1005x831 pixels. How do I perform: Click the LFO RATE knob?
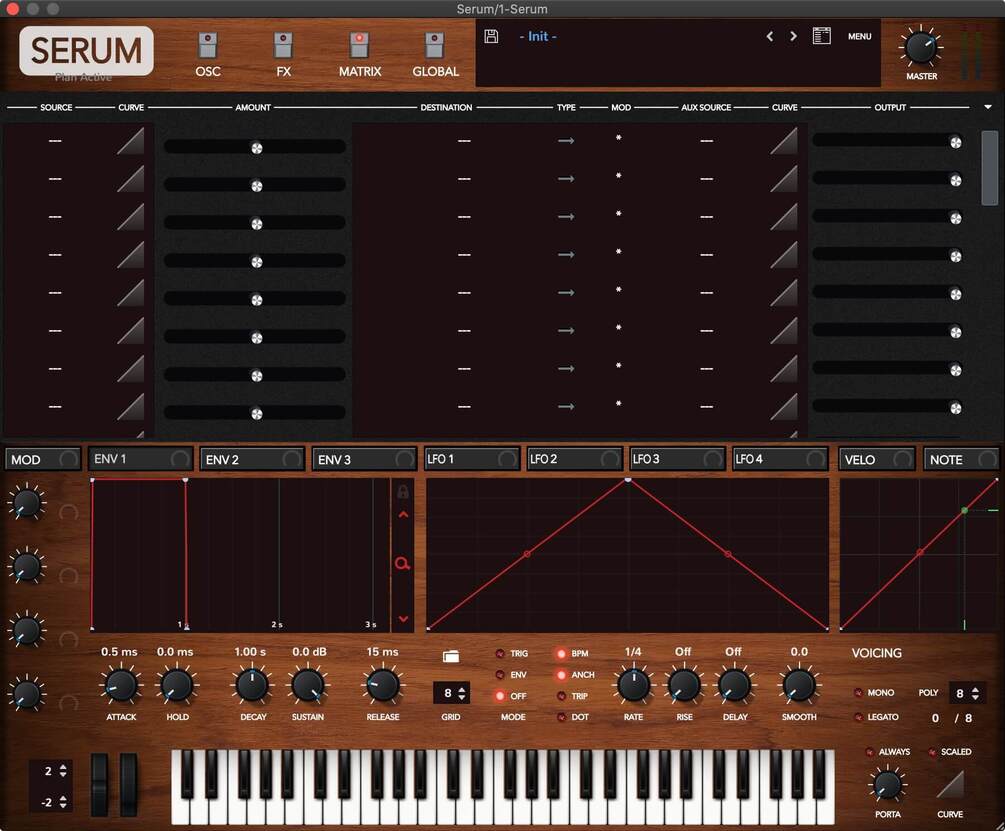633,685
